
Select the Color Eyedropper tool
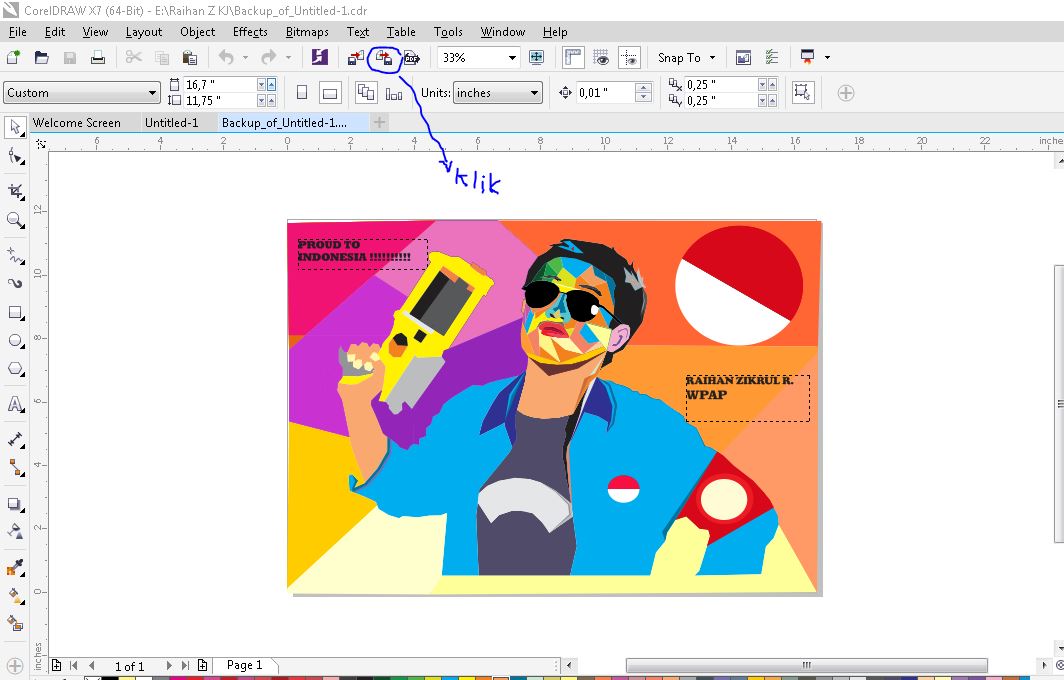click(x=15, y=568)
